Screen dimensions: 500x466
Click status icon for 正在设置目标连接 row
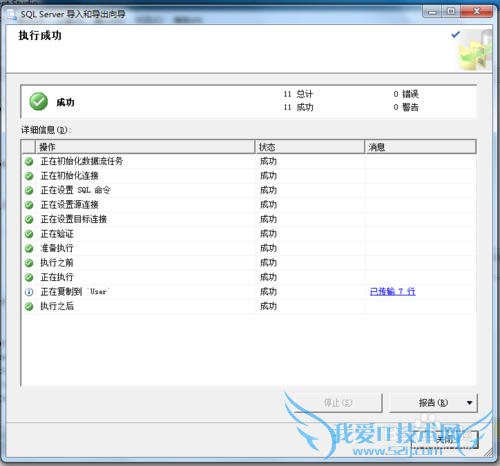(x=29, y=219)
